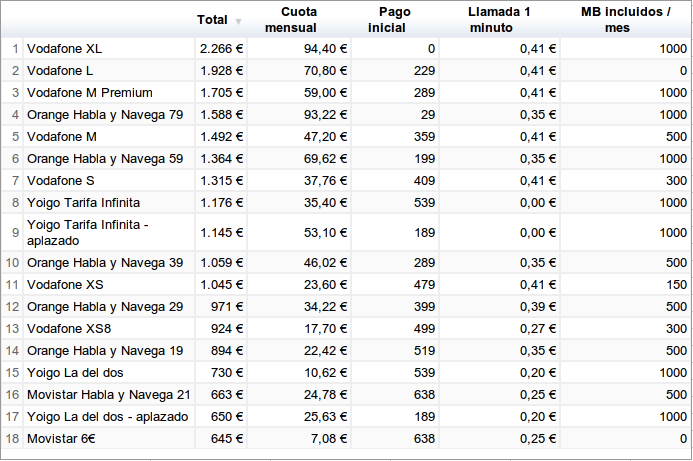The height and width of the screenshot is (461, 693).
Task: Select Orange Habla y Navega 19
Action: click(105, 351)
